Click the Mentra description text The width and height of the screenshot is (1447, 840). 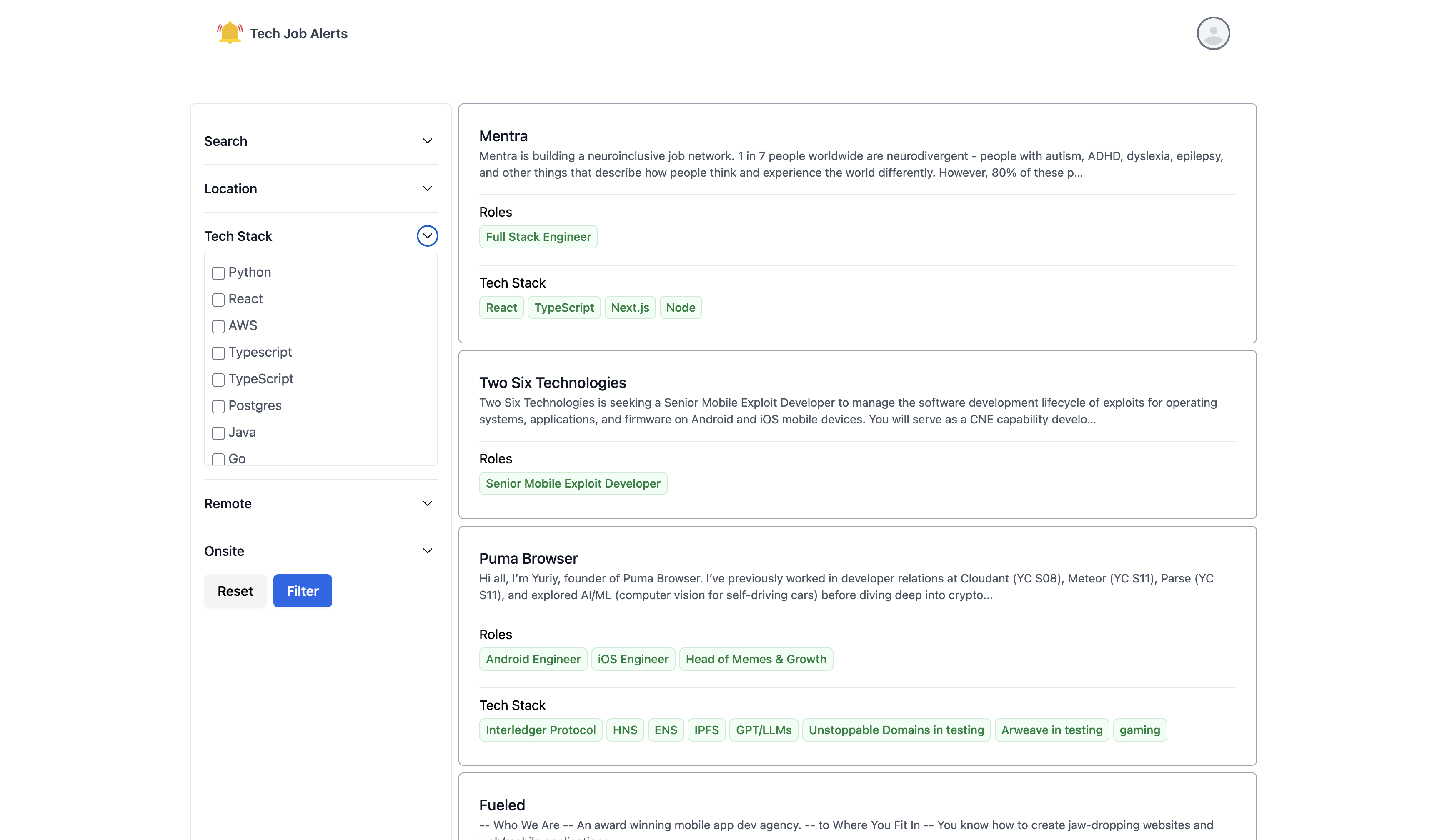tap(851, 164)
